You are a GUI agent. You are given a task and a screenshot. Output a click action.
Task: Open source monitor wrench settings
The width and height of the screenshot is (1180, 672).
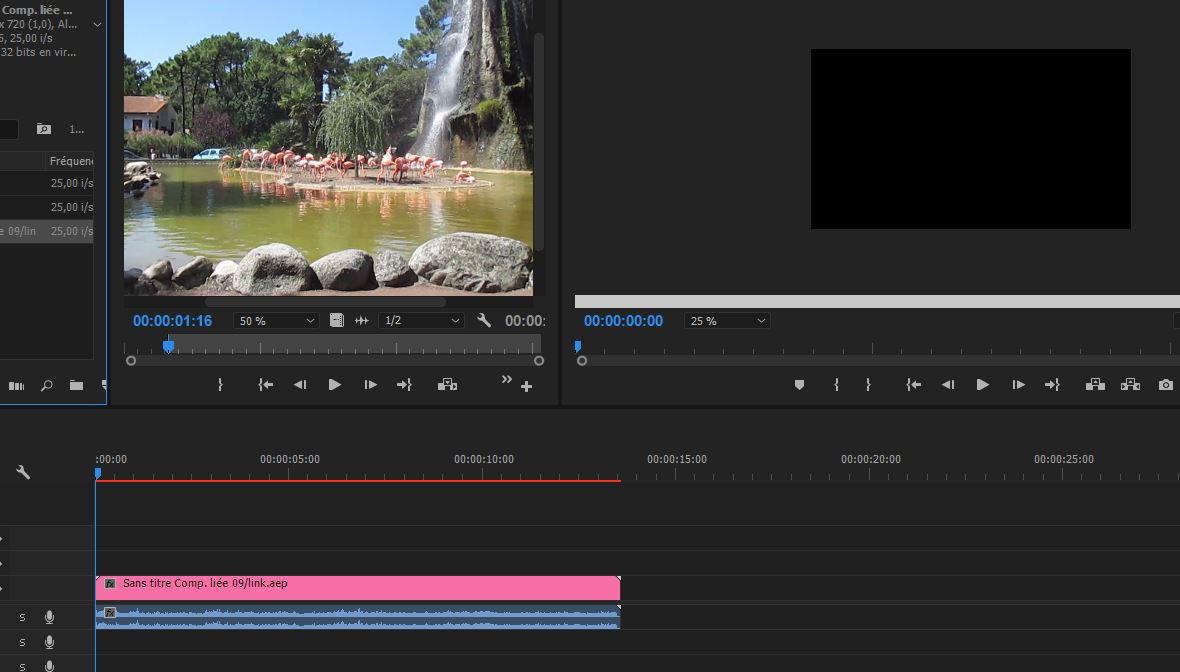click(x=484, y=321)
